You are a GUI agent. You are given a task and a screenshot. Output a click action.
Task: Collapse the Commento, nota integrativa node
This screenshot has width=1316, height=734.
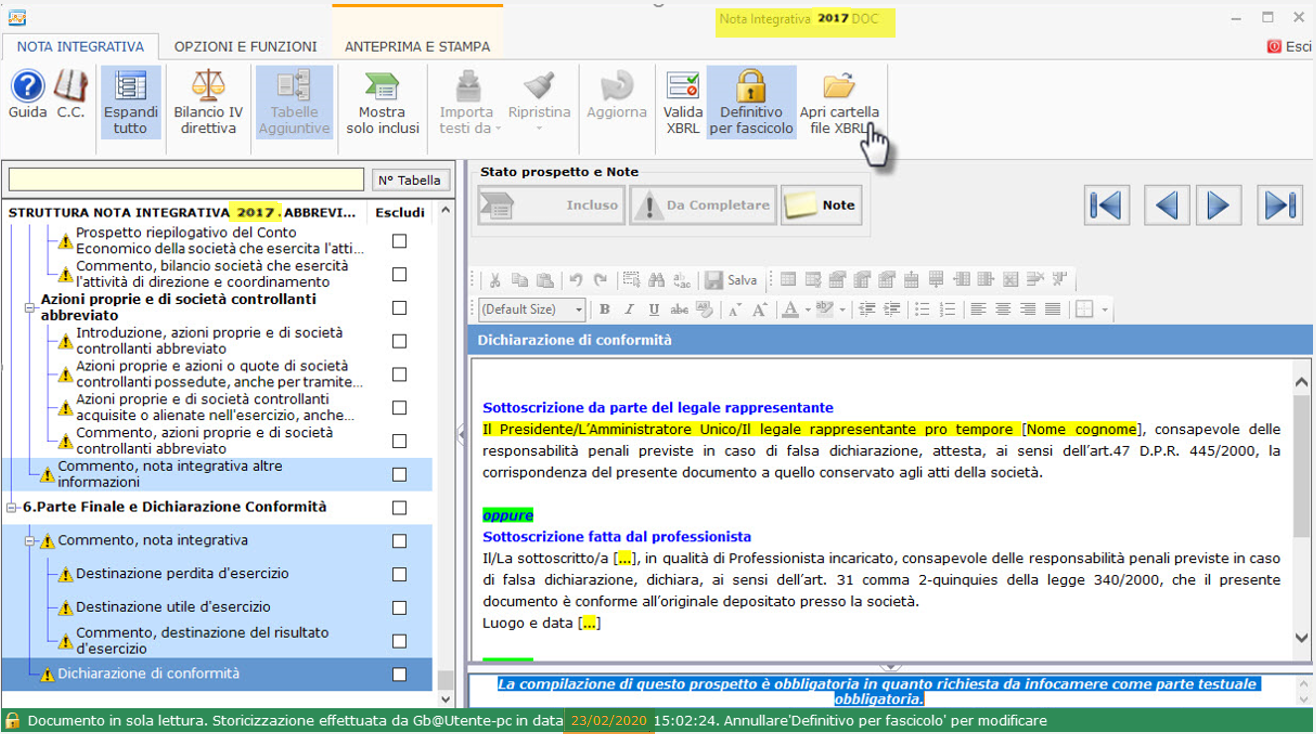30,541
